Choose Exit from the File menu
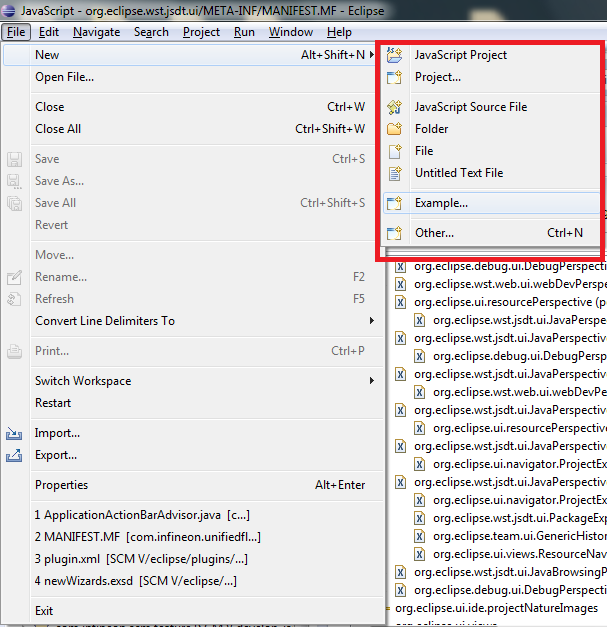 point(192,611)
